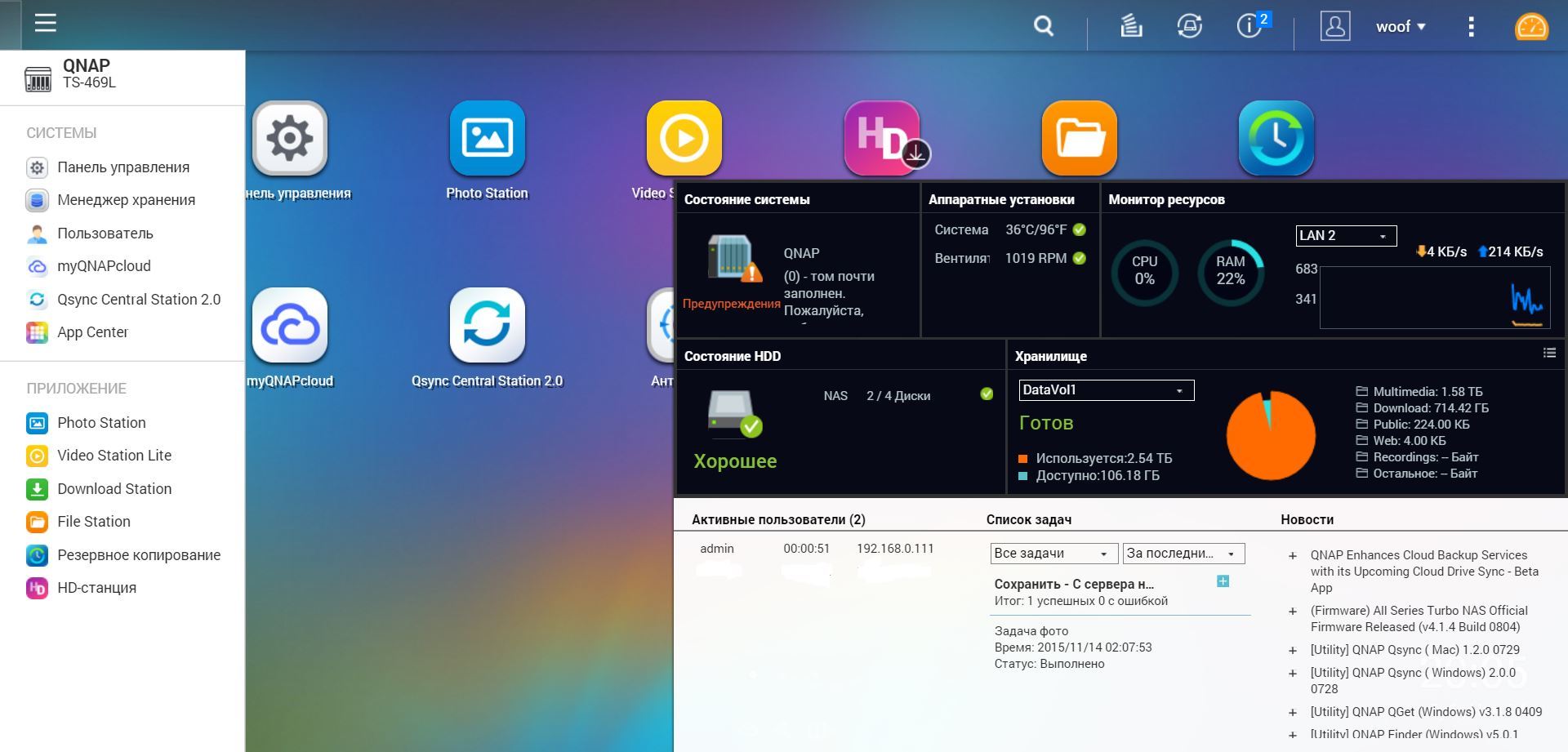Open the За последни... period dropdown
The width and height of the screenshot is (1568, 752).
click(x=1183, y=554)
